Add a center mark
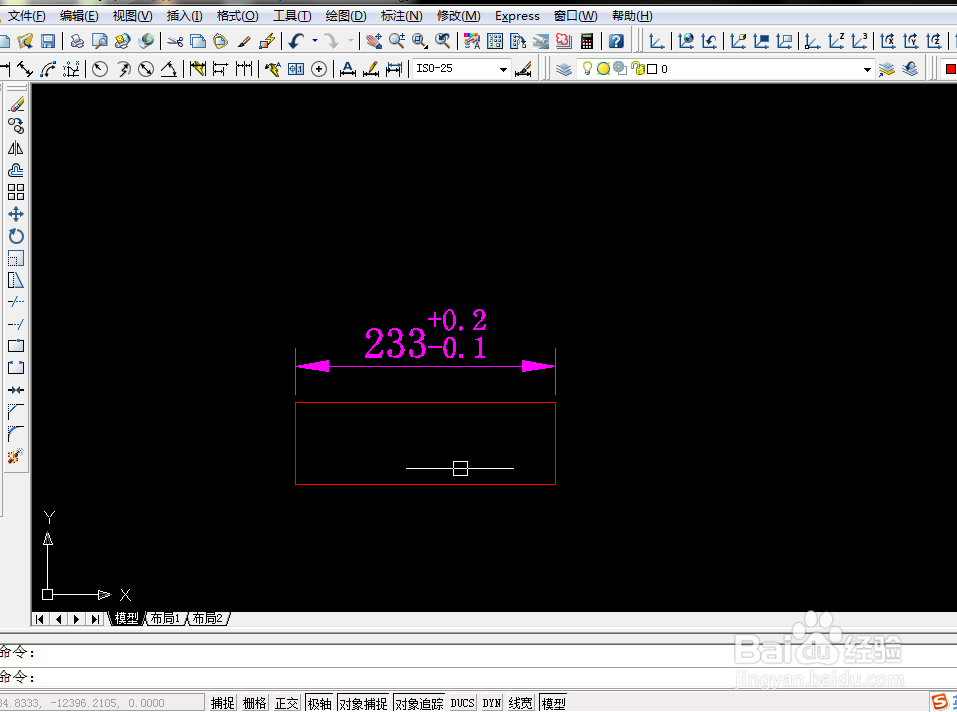Image resolution: width=957 pixels, height=712 pixels. click(319, 69)
